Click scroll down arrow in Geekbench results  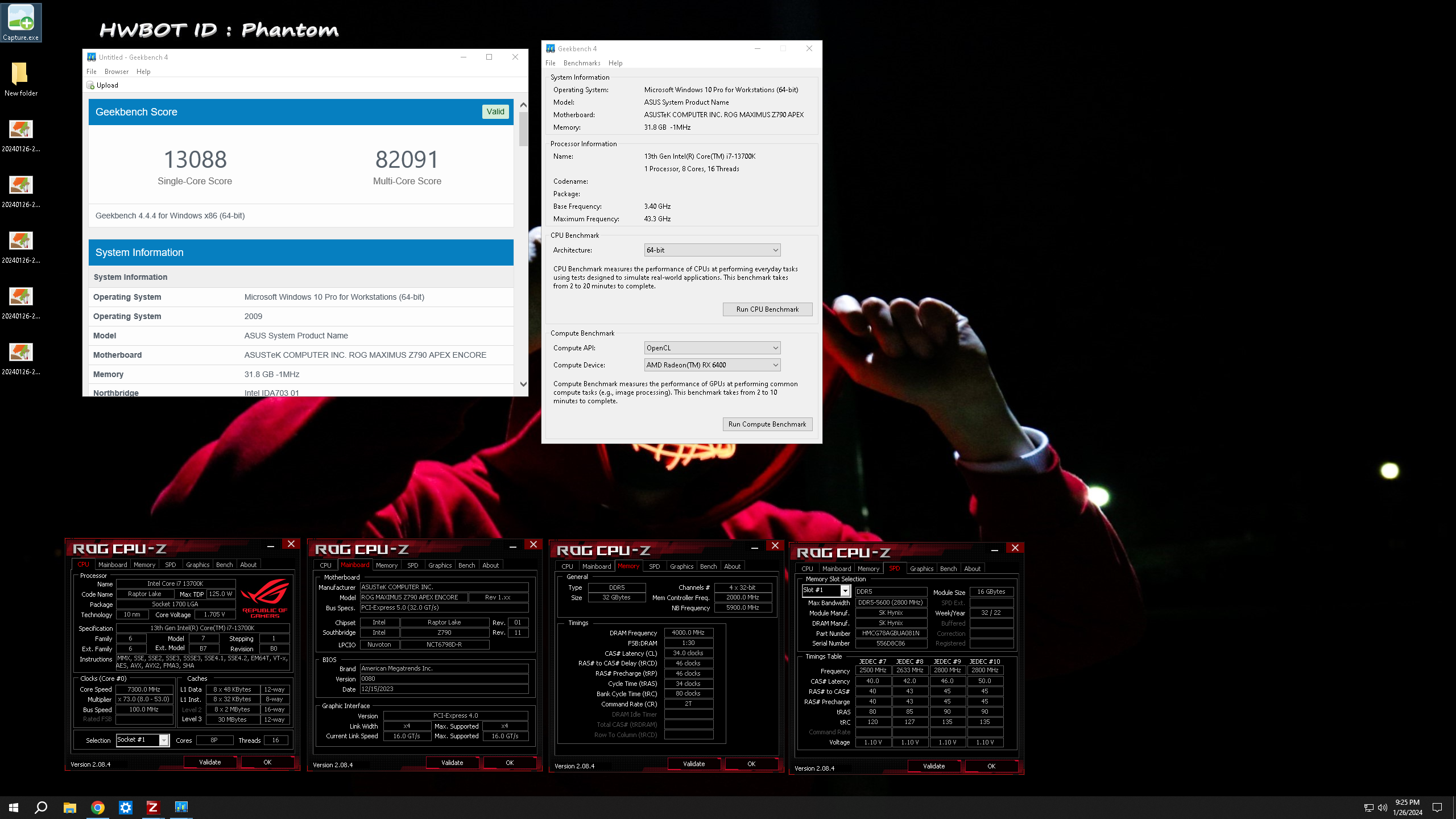(x=523, y=384)
